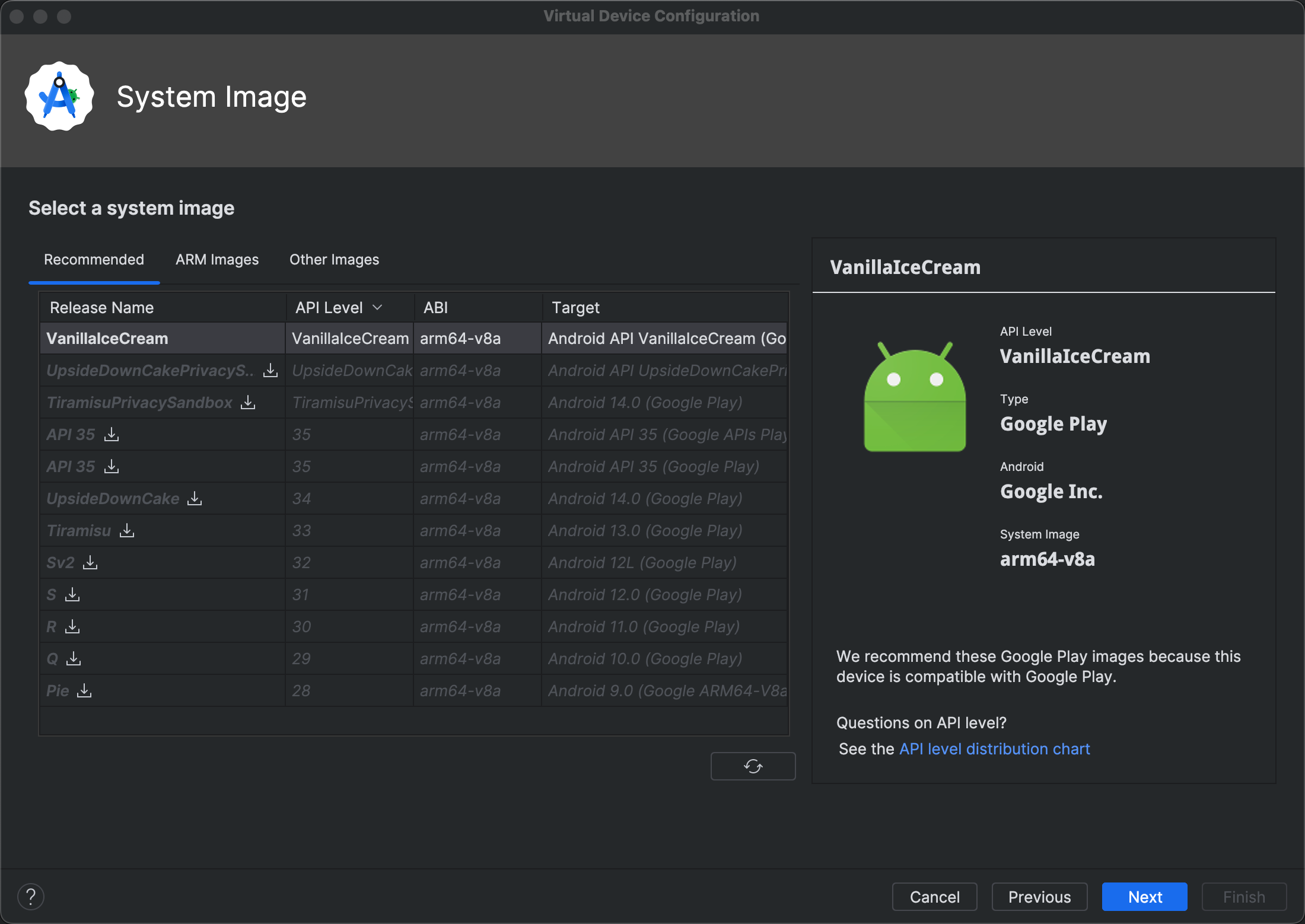
Task: Download the UpsideDownCake API 34 image
Action: click(x=195, y=498)
